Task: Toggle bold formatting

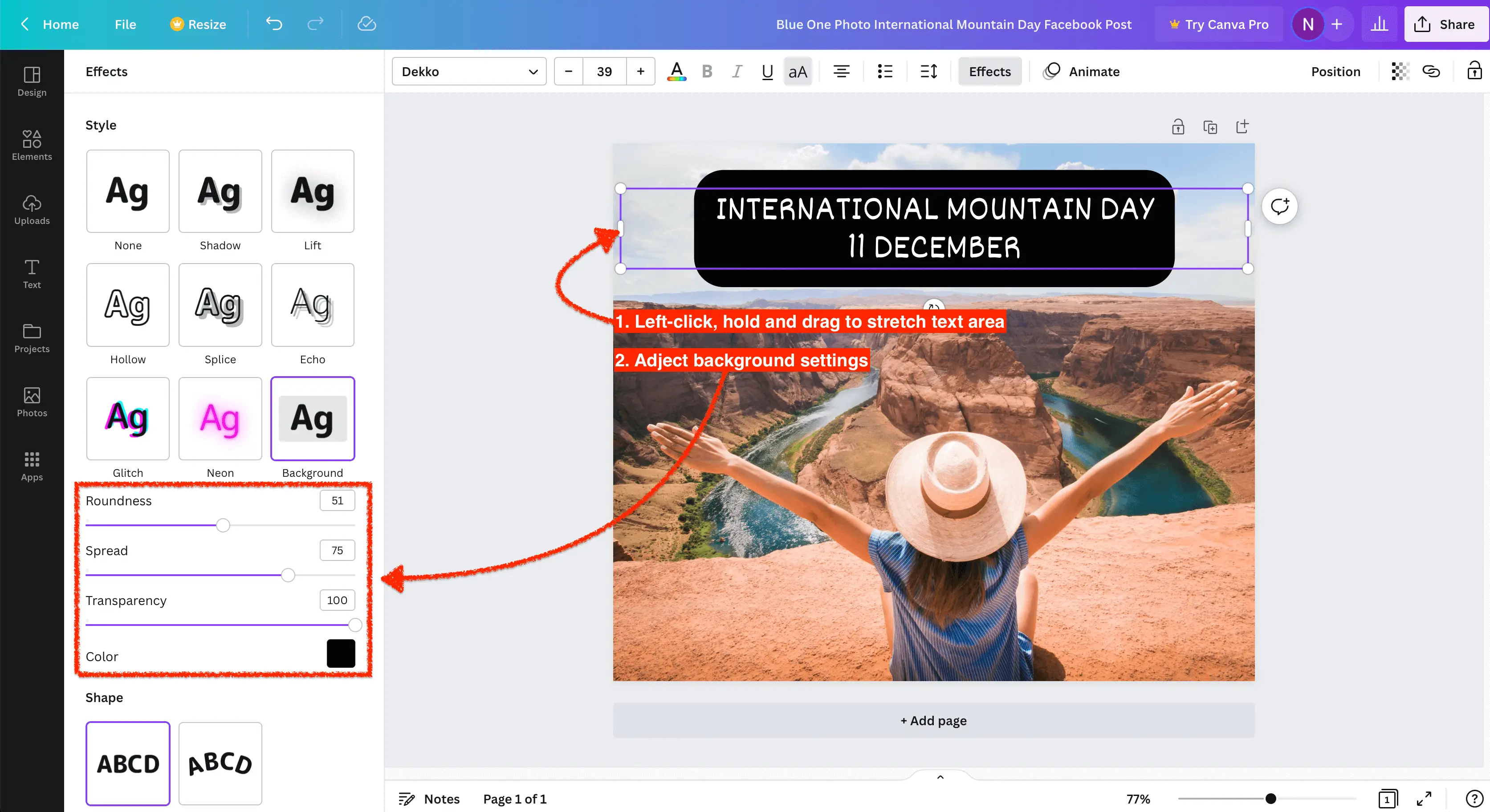Action: pyautogui.click(x=707, y=72)
